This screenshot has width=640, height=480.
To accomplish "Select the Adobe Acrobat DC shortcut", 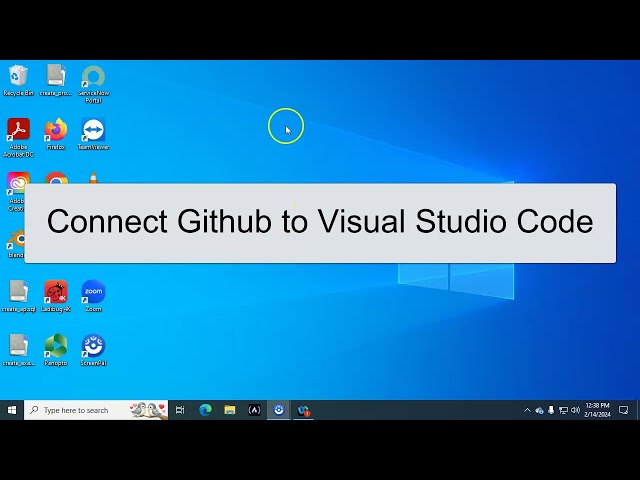I will tap(18, 138).
